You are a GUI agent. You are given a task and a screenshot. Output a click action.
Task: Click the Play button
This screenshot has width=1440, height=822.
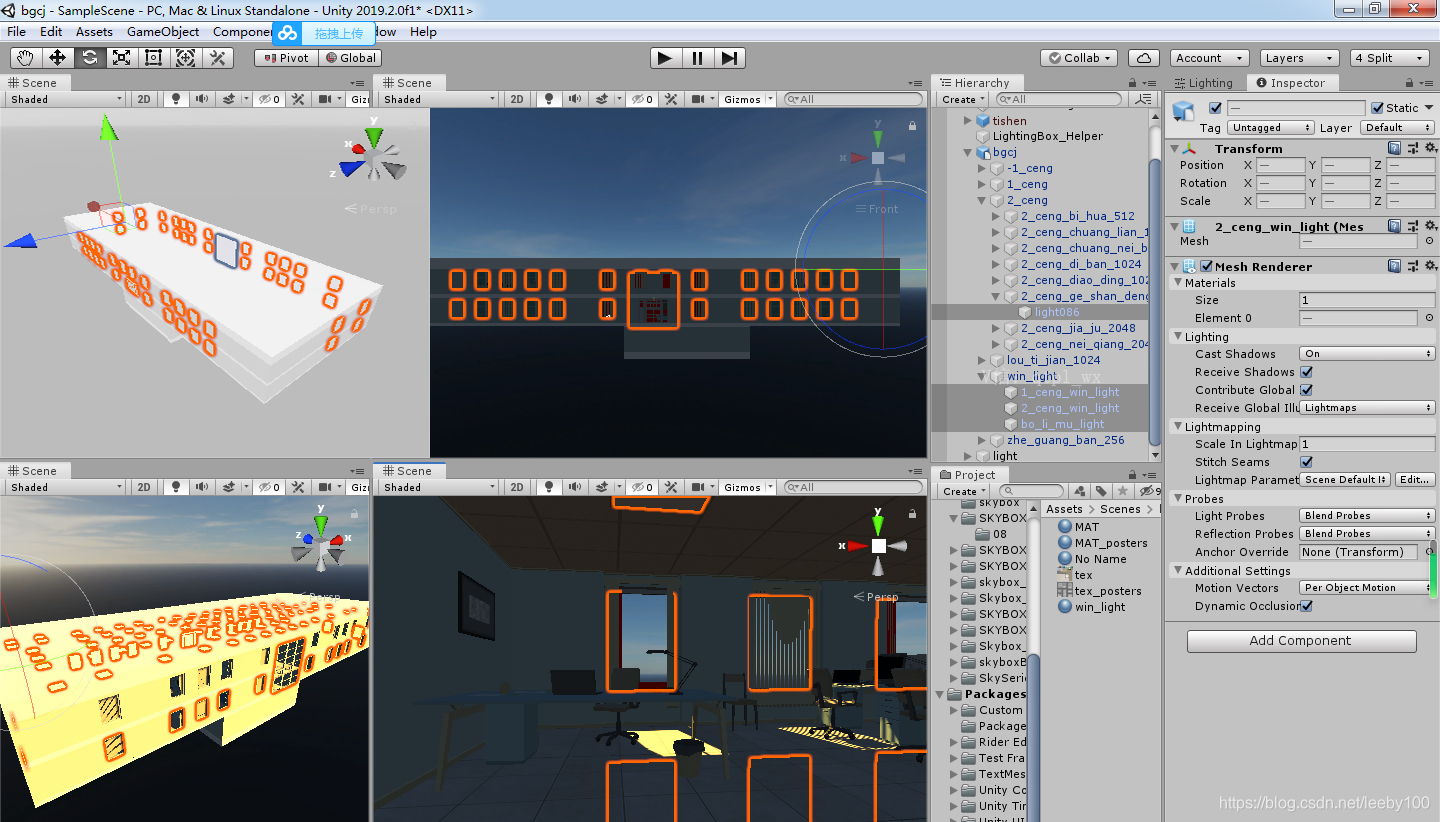tap(665, 58)
